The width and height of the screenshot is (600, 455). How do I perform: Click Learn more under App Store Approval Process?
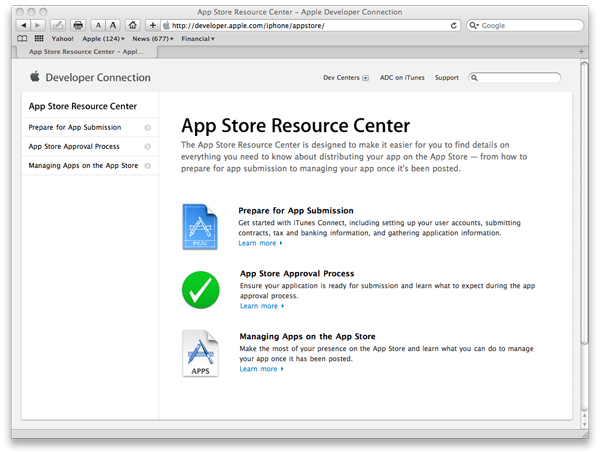coord(262,306)
